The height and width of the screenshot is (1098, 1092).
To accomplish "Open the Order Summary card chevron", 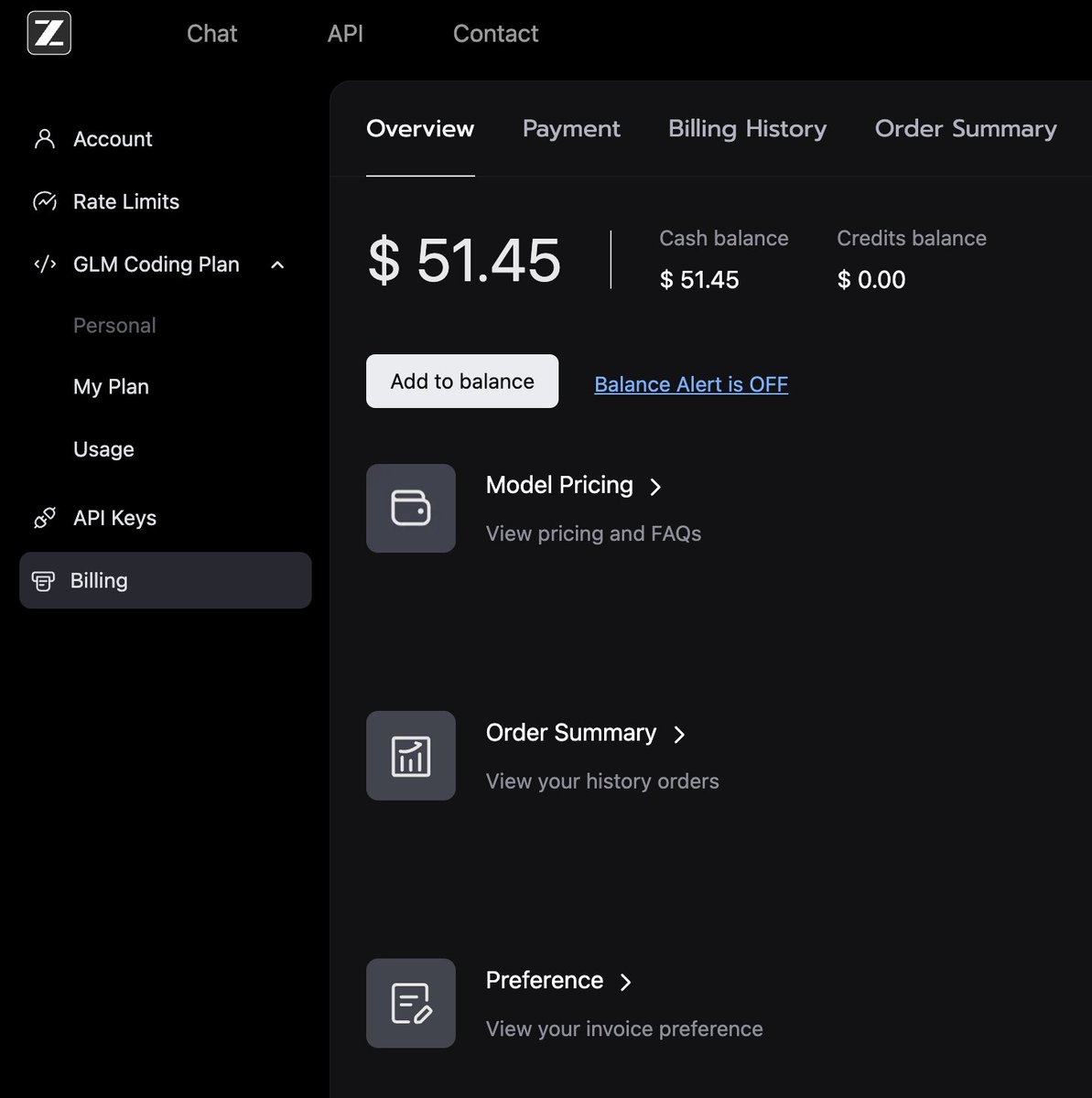I will point(679,735).
